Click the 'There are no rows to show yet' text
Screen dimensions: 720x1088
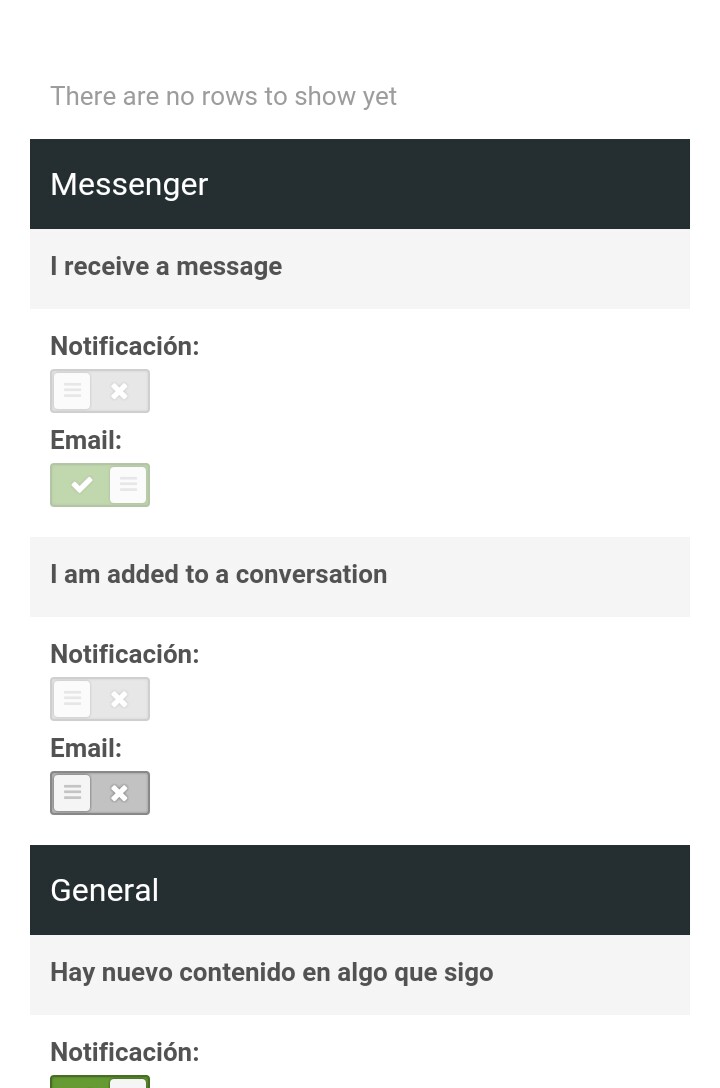click(223, 96)
